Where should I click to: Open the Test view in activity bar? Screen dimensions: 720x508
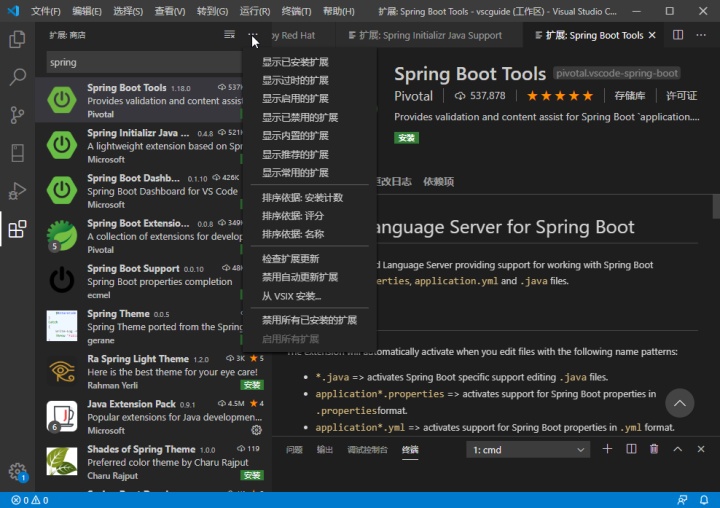pyautogui.click(x=17, y=153)
